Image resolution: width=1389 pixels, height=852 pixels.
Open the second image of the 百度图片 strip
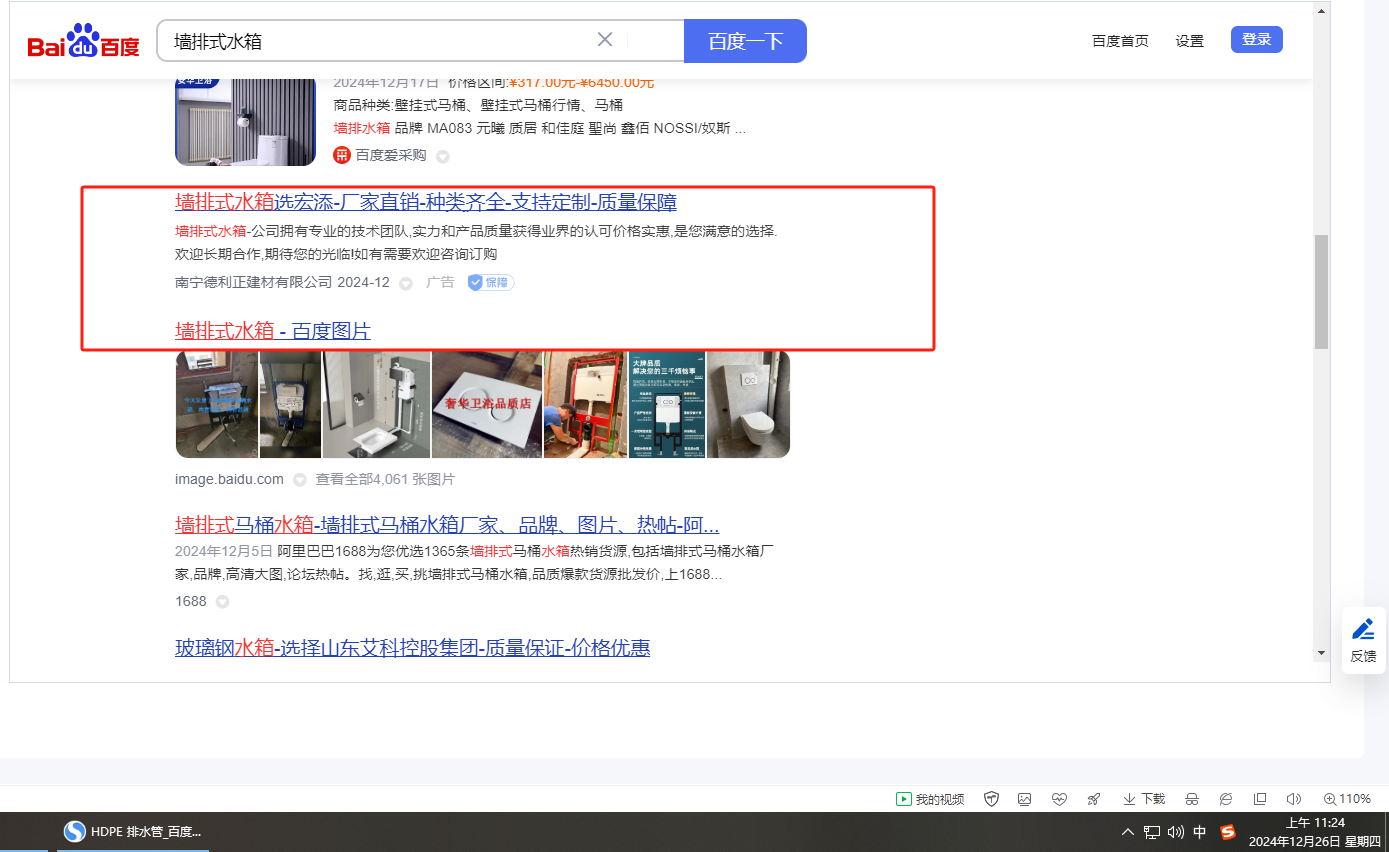290,404
